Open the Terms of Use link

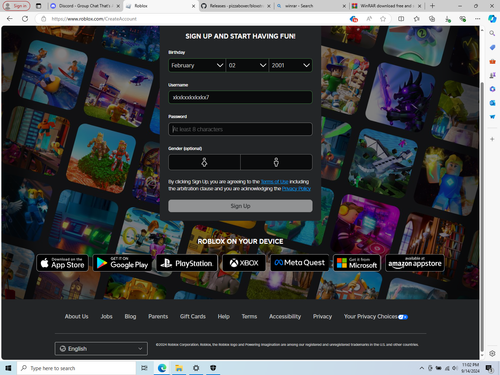pyautogui.click(x=274, y=182)
